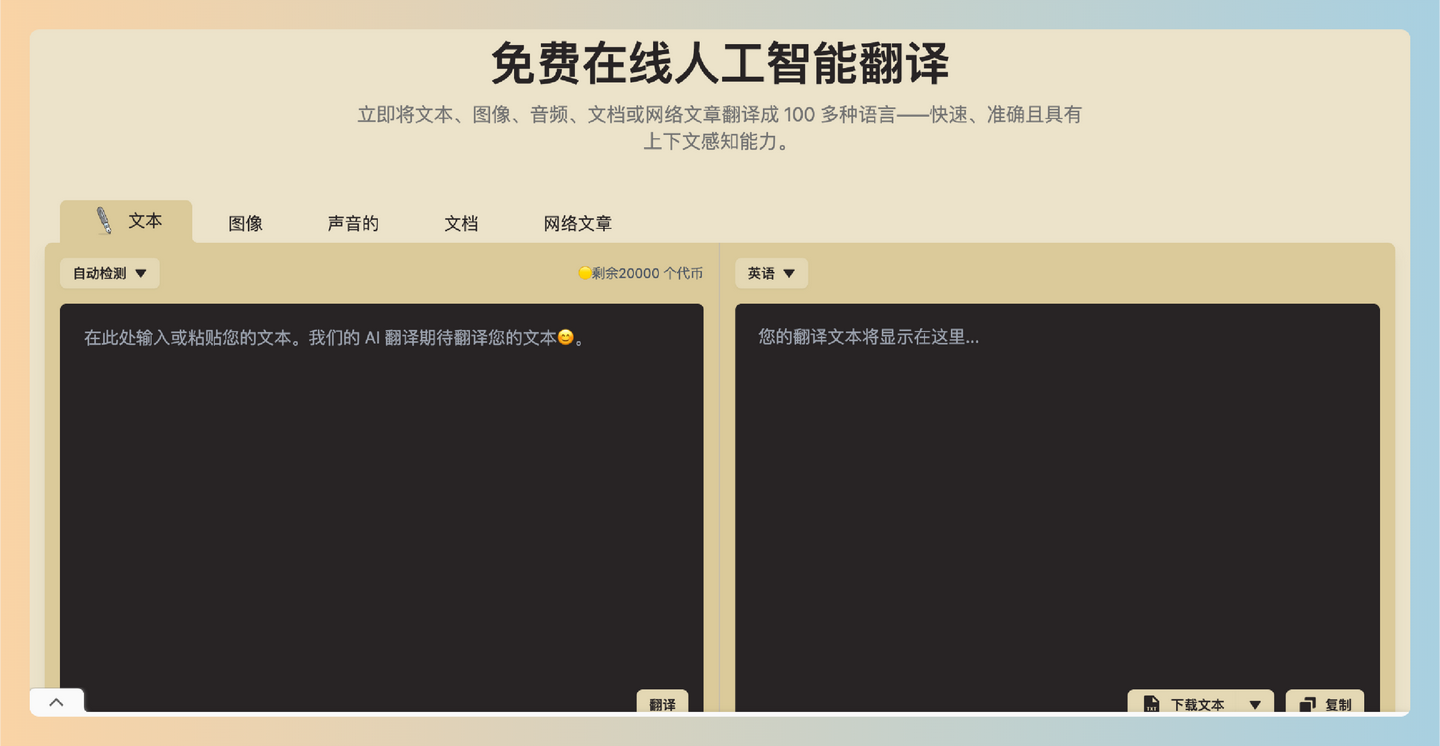The height and width of the screenshot is (746, 1440).
Task: Switch to the 网络文章 tab
Action: (x=577, y=223)
